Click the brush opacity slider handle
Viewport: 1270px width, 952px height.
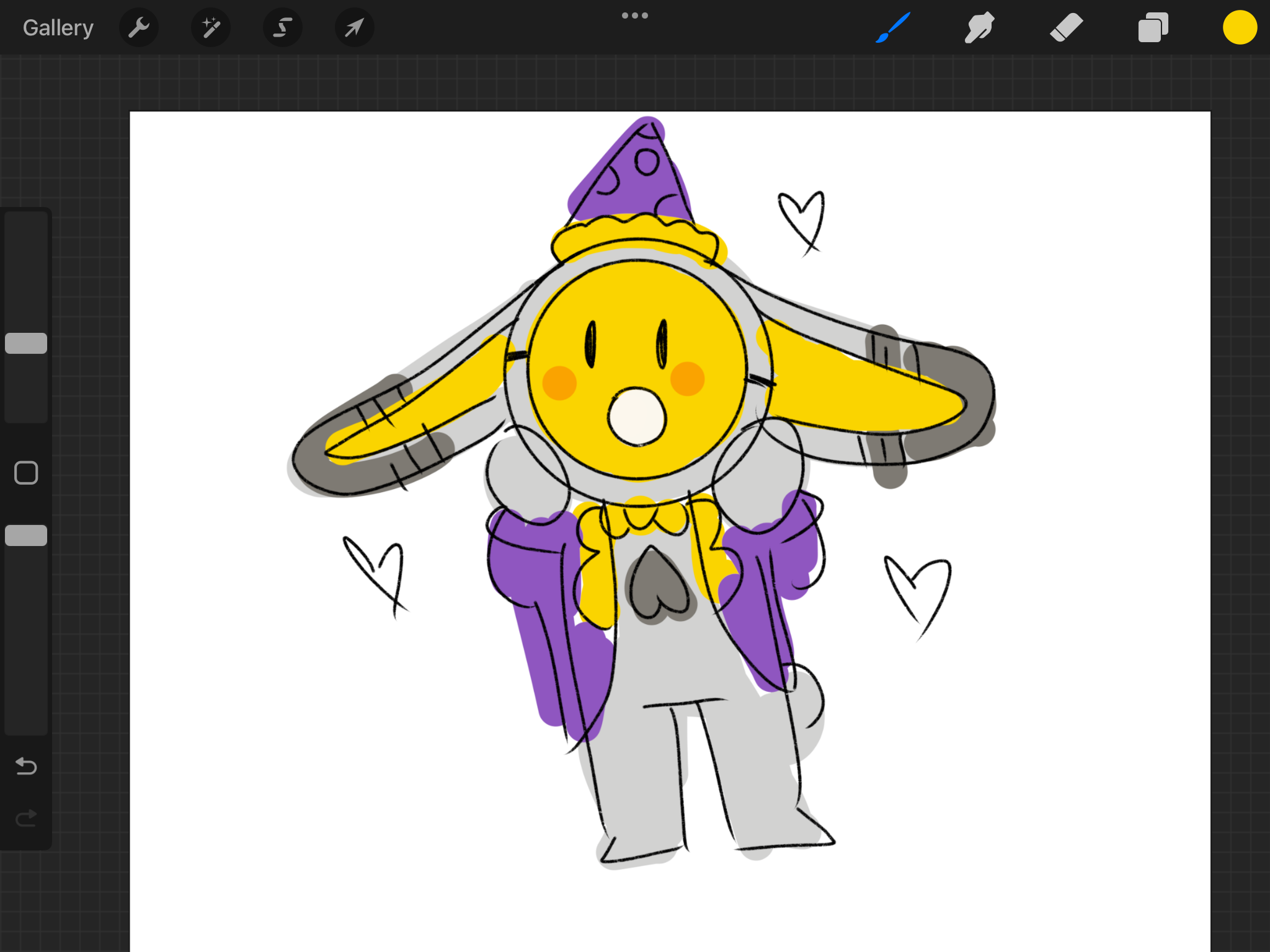coord(26,535)
